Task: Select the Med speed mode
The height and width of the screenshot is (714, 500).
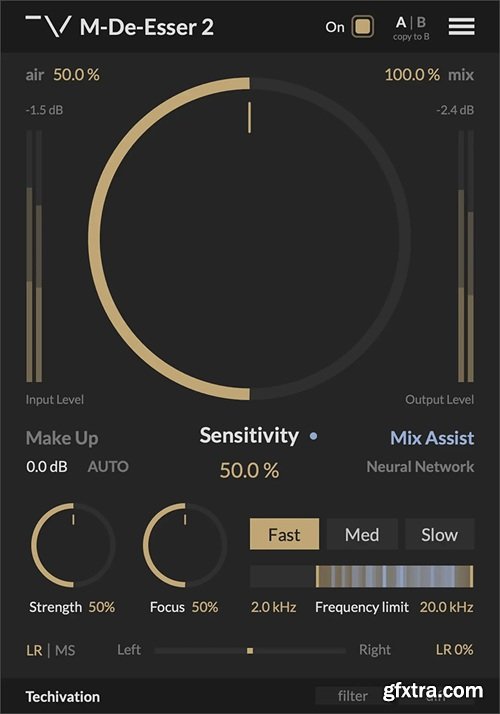Action: pos(362,534)
